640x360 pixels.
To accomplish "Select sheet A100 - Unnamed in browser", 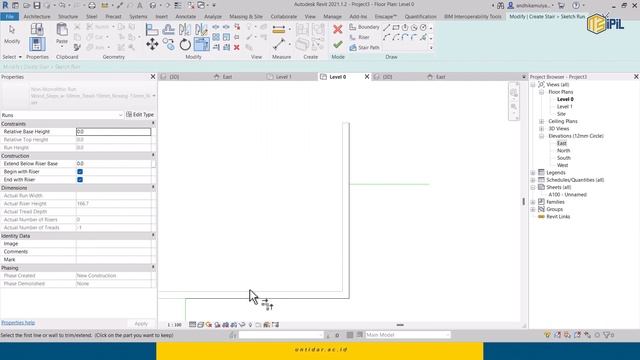I will coord(567,195).
